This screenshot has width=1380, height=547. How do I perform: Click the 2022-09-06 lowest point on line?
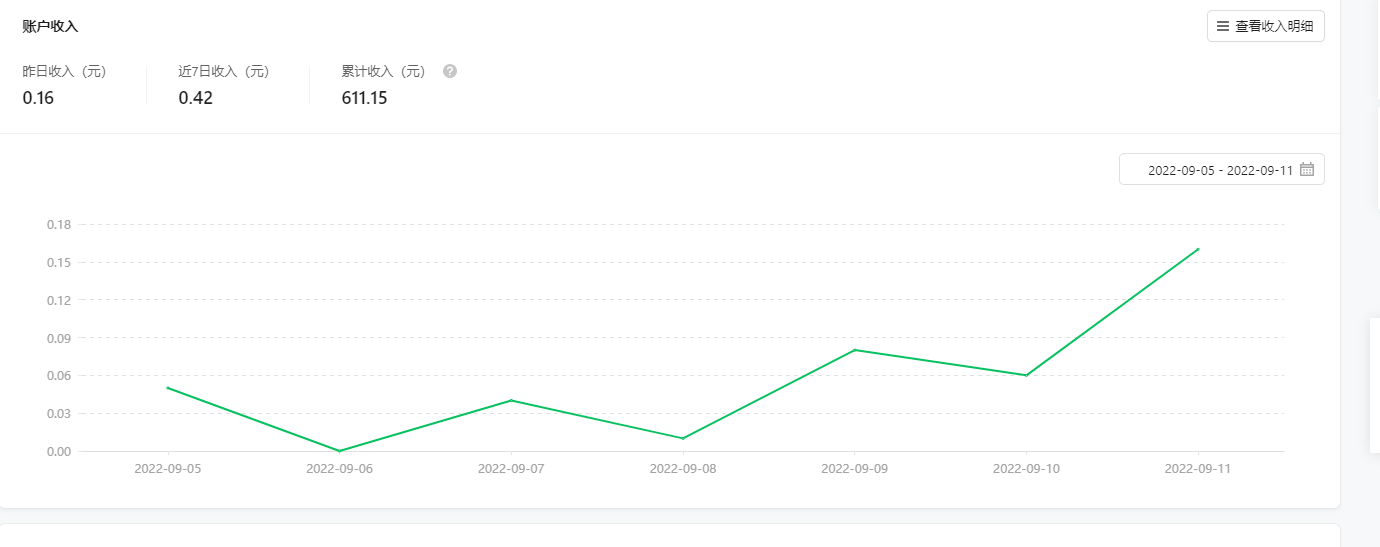coord(339,451)
